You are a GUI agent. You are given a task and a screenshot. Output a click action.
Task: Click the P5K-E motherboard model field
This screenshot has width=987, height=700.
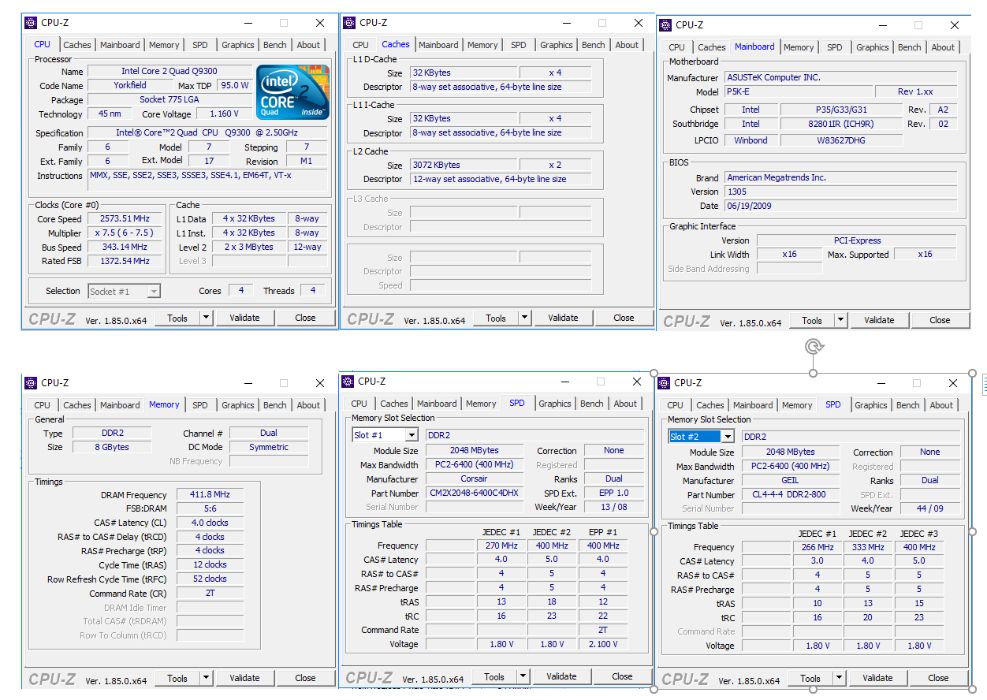(799, 91)
